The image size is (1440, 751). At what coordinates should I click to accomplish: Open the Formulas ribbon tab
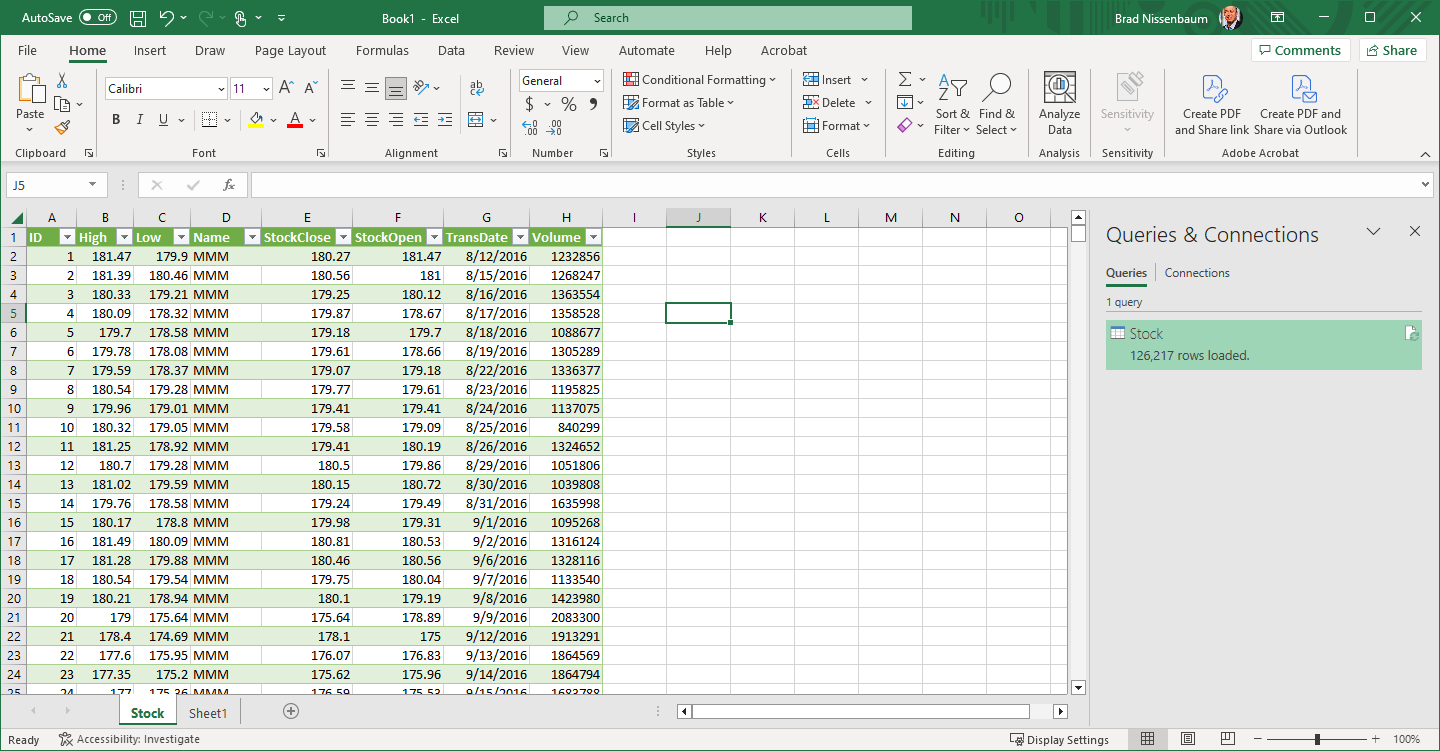pos(382,50)
